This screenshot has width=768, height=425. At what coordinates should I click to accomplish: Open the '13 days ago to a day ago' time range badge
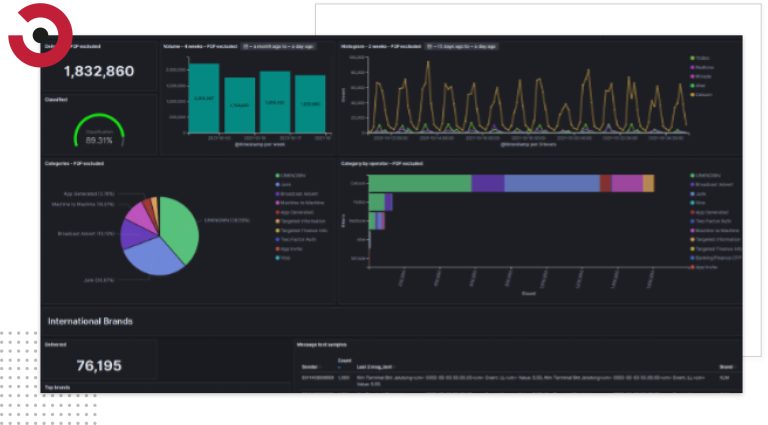(461, 47)
